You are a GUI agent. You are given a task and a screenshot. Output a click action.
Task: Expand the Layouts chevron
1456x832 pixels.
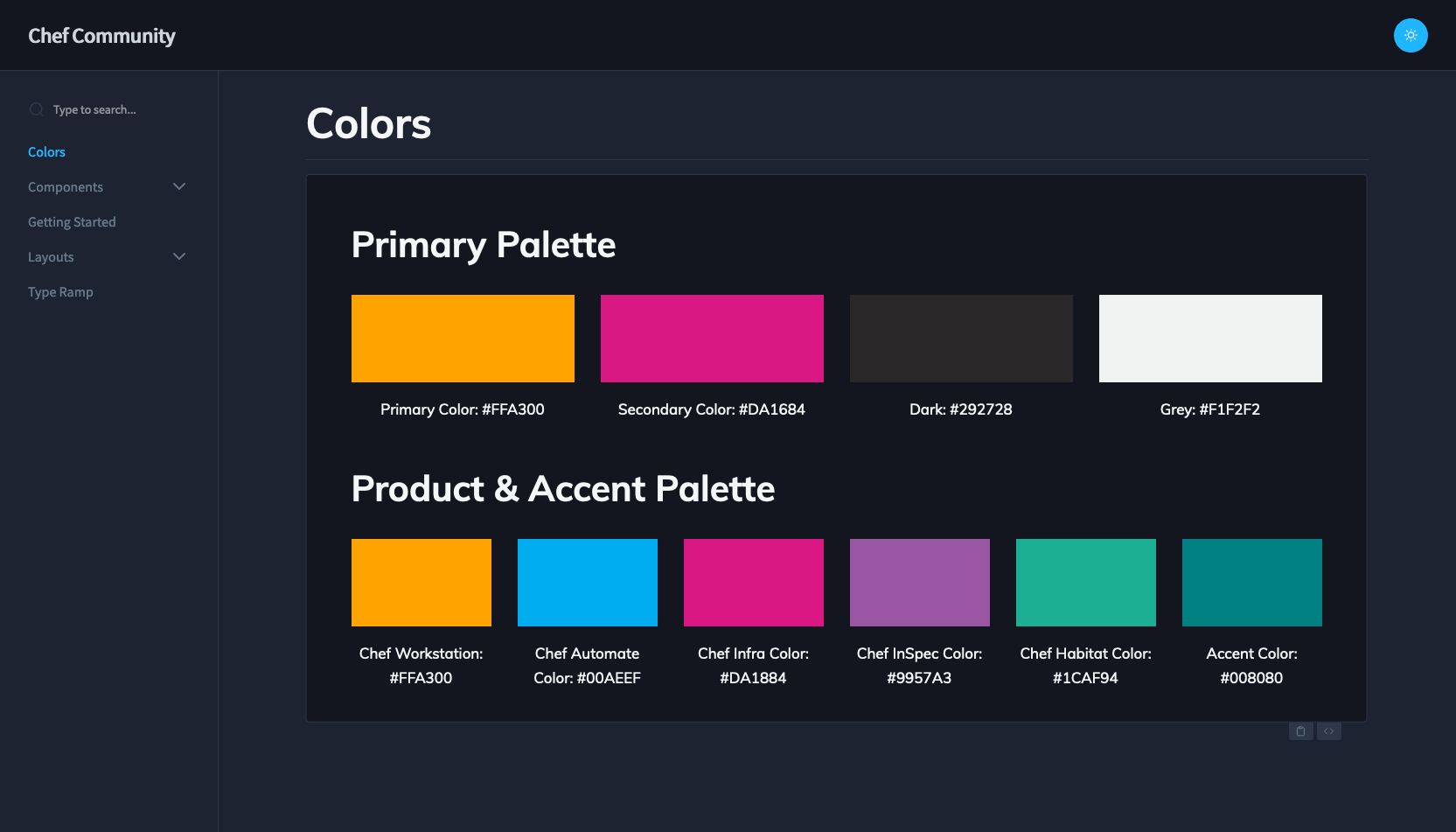click(x=179, y=256)
